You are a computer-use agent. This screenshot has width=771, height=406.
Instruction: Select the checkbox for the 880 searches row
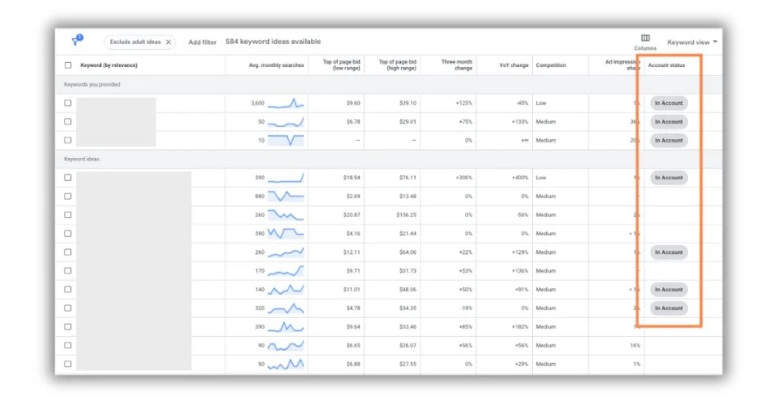coord(68,196)
